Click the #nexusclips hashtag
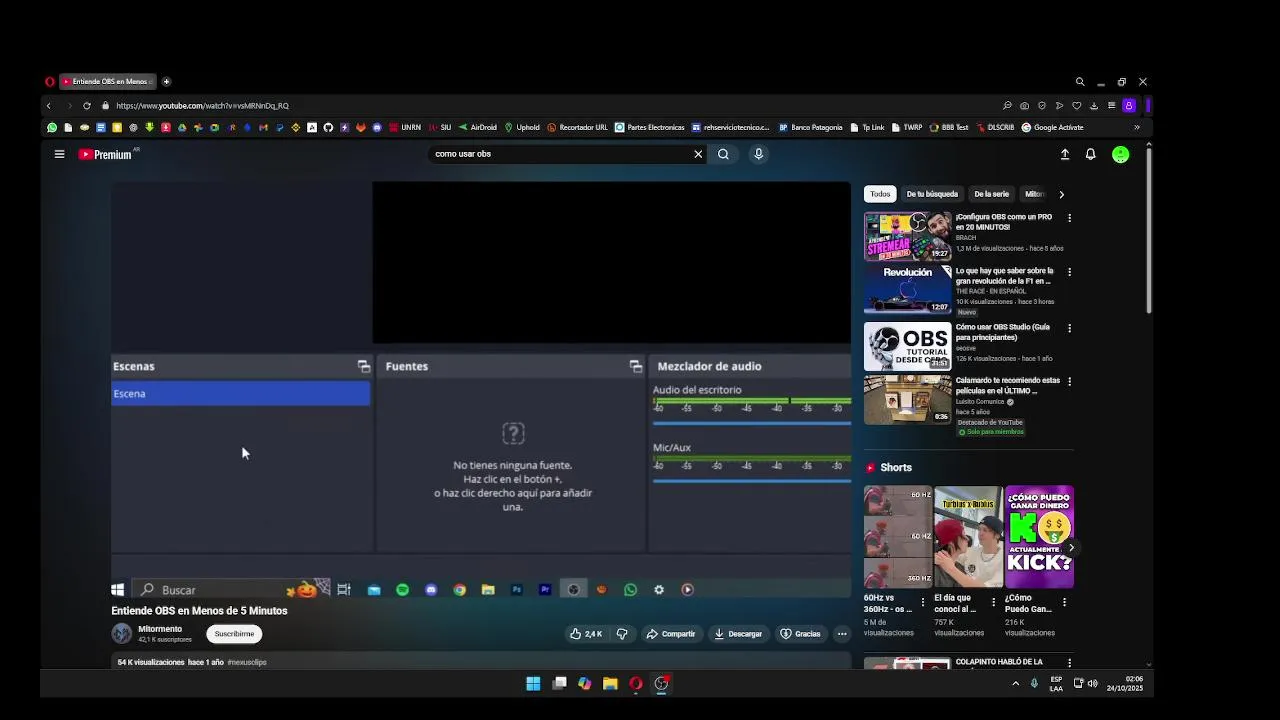Image resolution: width=1280 pixels, height=720 pixels. coord(247,662)
